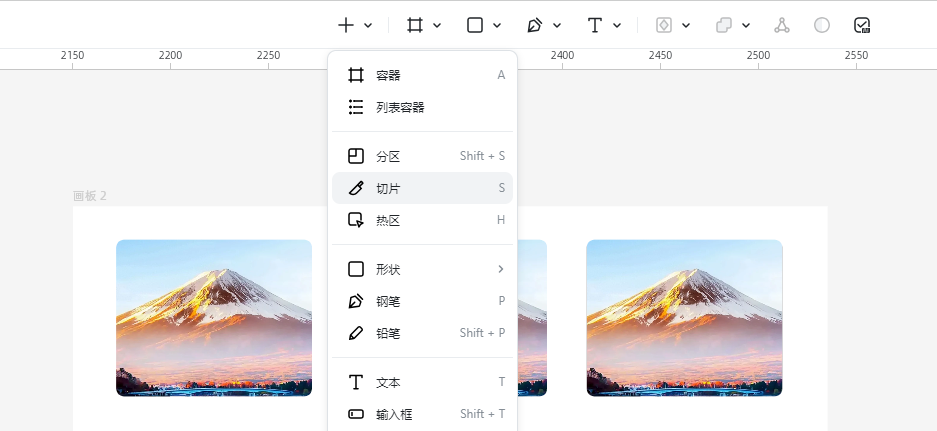Click the checkmark annotation icon in toolbar

coord(862,25)
